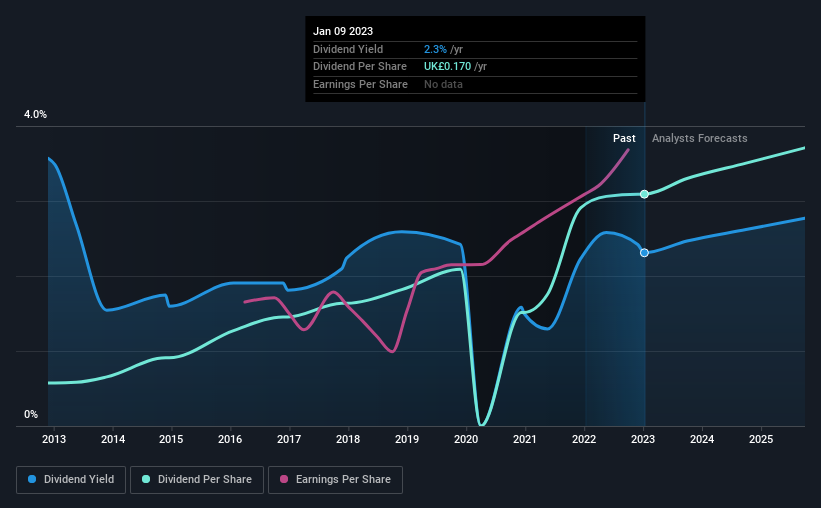This screenshot has height=508, width=821.
Task: Click the 2019 x-axis year label
Action: (407, 439)
